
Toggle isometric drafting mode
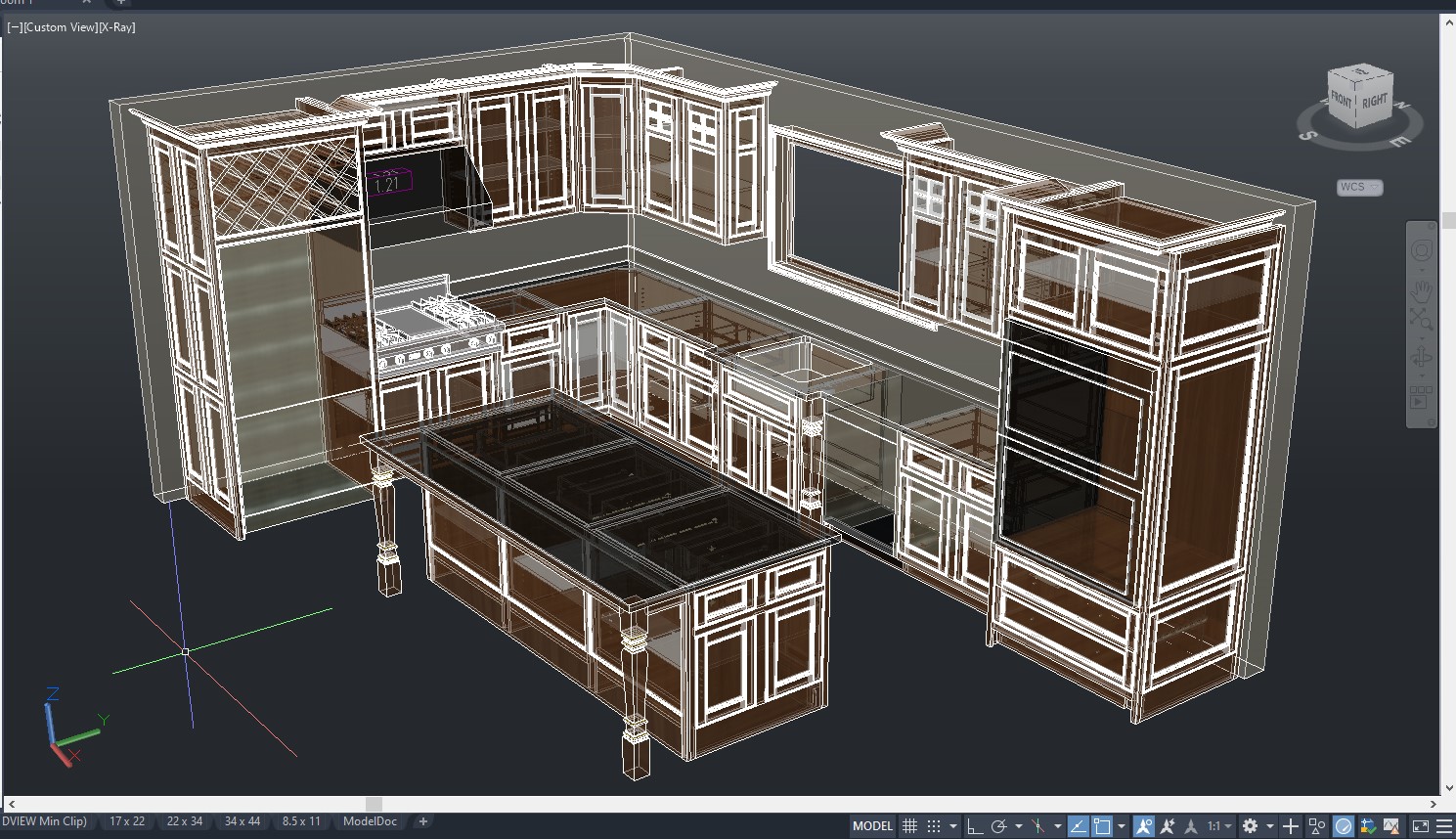(1038, 826)
